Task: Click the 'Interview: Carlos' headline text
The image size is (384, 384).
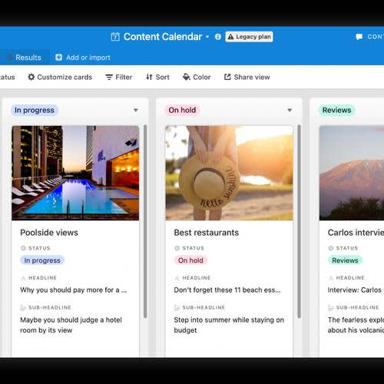Action: point(354,290)
